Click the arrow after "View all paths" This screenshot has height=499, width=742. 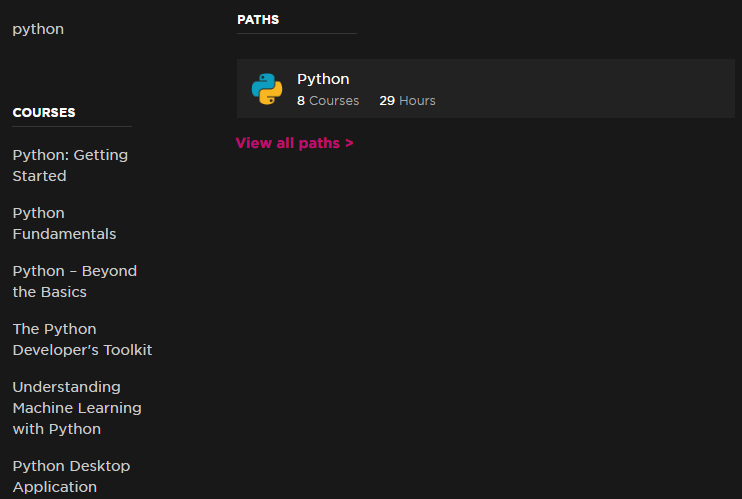click(x=349, y=143)
